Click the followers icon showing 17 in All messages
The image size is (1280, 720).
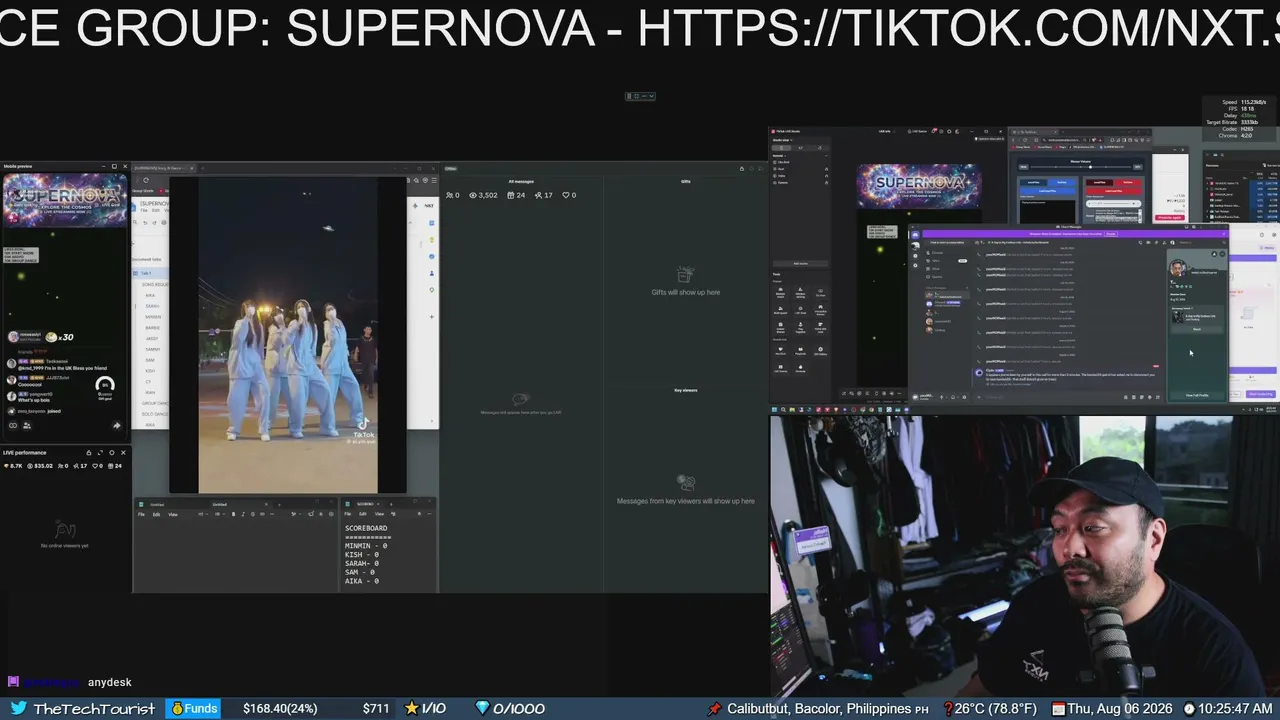[537, 195]
